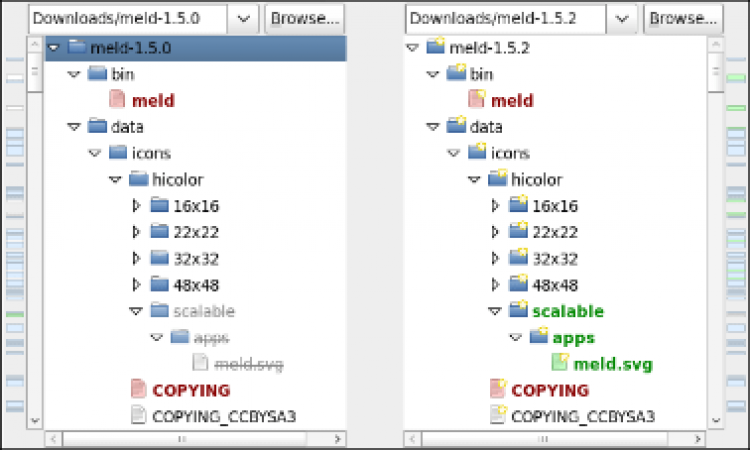Click the icons folder icon in right pane
Image resolution: width=750 pixels, height=450 pixels.
477,152
